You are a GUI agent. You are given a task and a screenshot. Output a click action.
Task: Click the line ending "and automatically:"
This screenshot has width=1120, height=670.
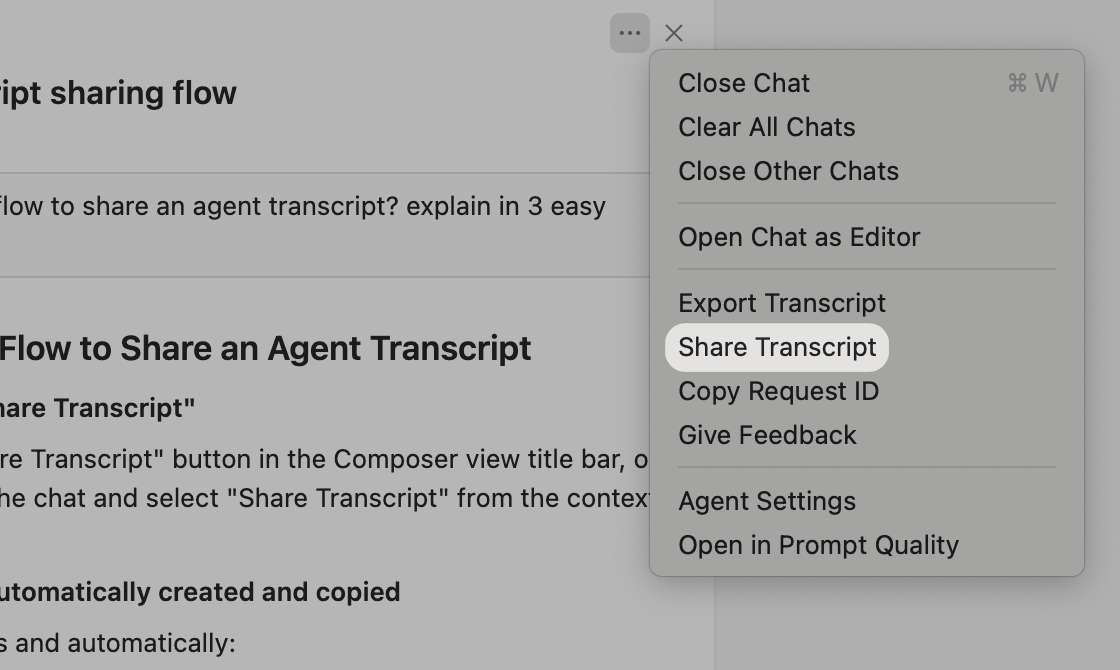pyautogui.click(x=118, y=642)
